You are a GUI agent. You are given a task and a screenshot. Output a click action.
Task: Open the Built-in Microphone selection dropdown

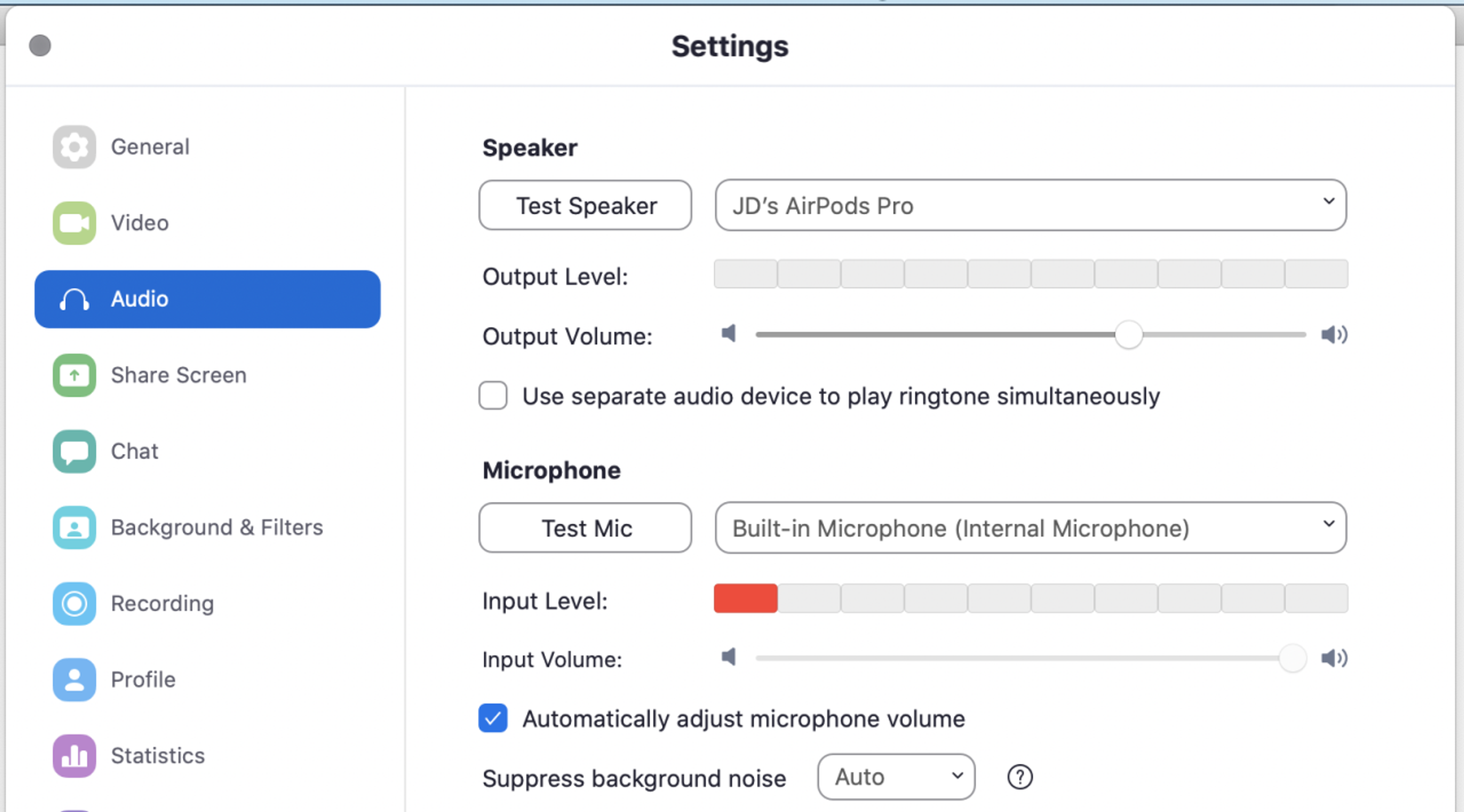coord(1031,528)
